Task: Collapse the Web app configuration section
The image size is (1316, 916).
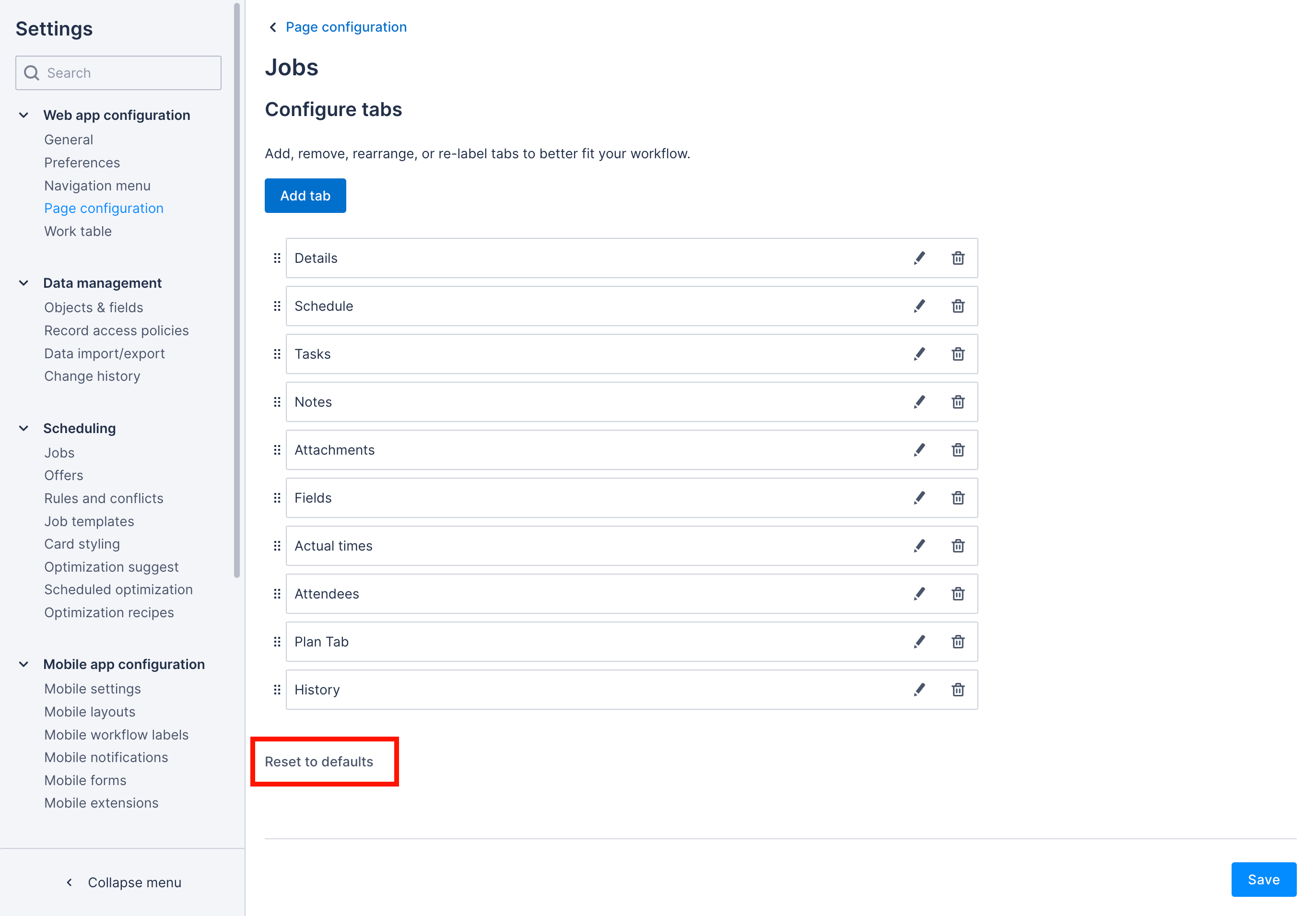Action: pyautogui.click(x=23, y=115)
